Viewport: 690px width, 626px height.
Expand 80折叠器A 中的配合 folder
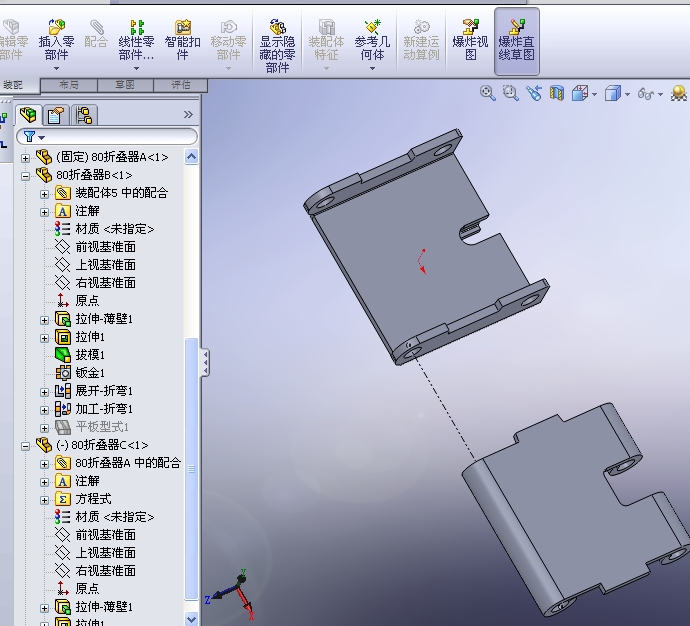tap(44, 464)
